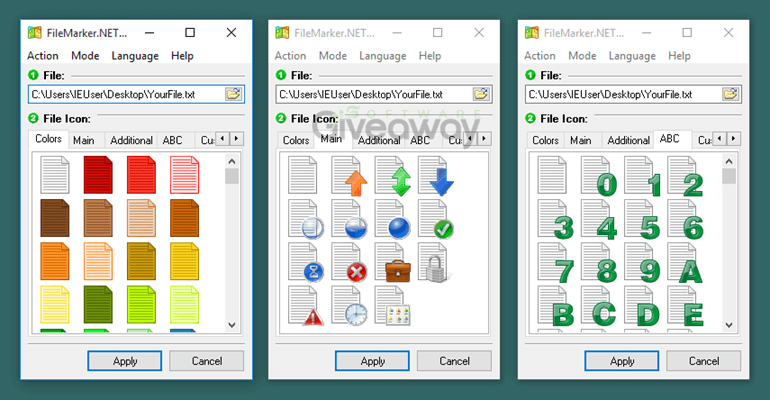
Task: Pick the number 3 file icon
Action: coord(555,219)
